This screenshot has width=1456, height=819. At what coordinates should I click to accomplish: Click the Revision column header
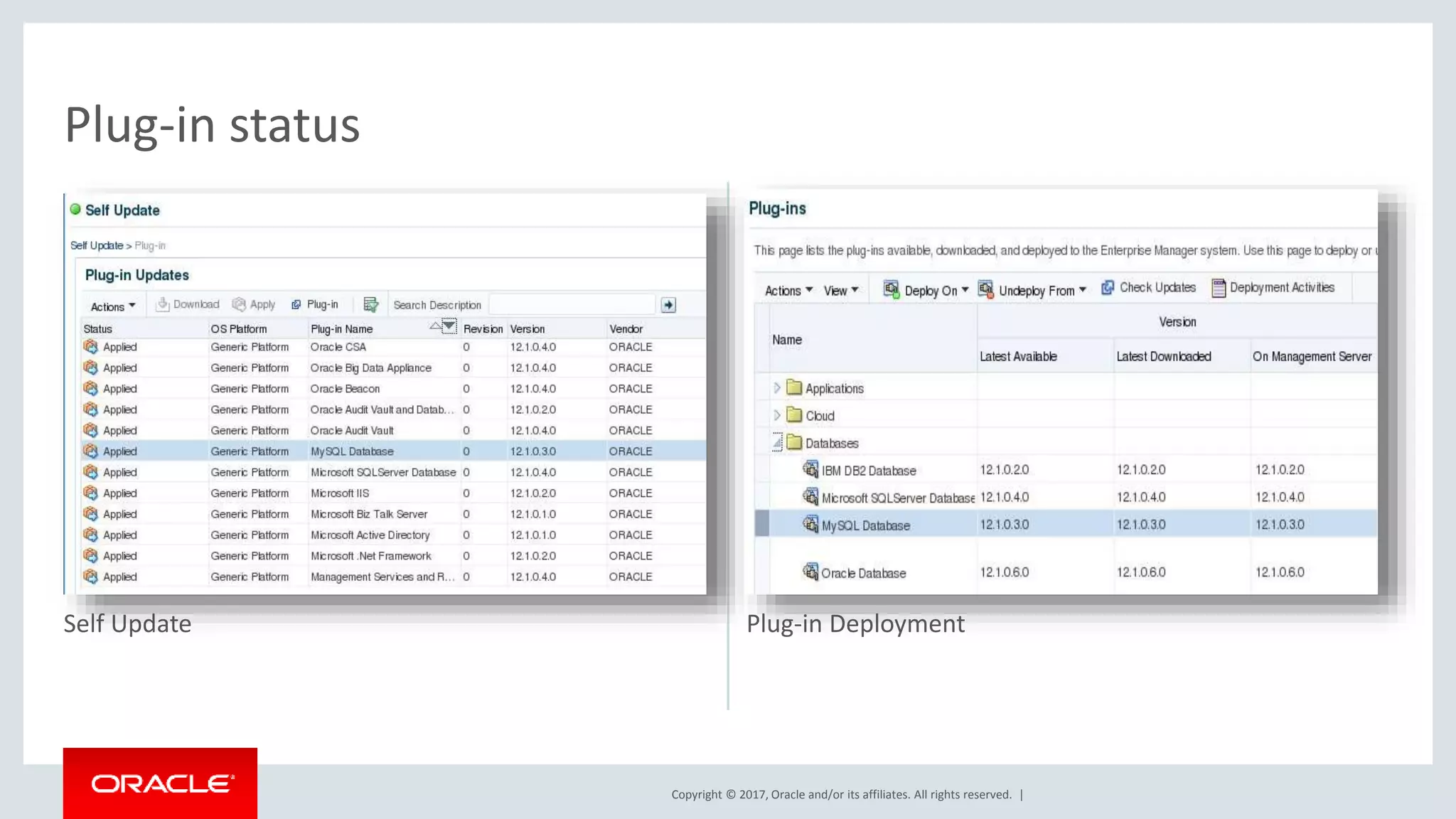(483, 329)
